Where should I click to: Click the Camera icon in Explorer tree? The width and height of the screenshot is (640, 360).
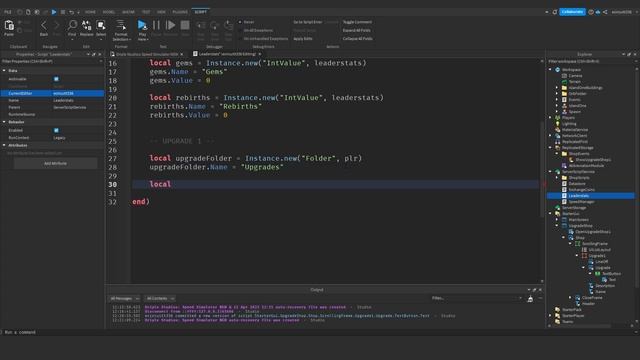[564, 76]
